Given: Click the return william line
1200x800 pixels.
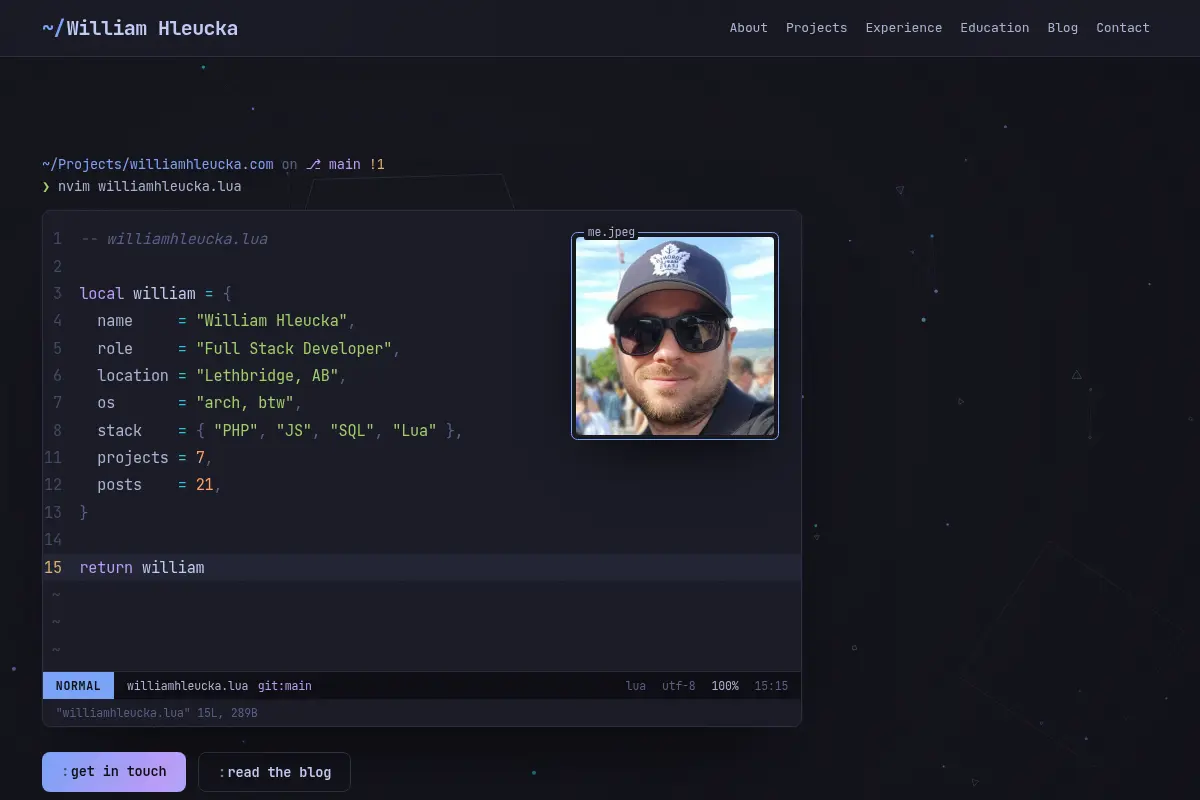Looking at the screenshot, I should click(422, 567).
